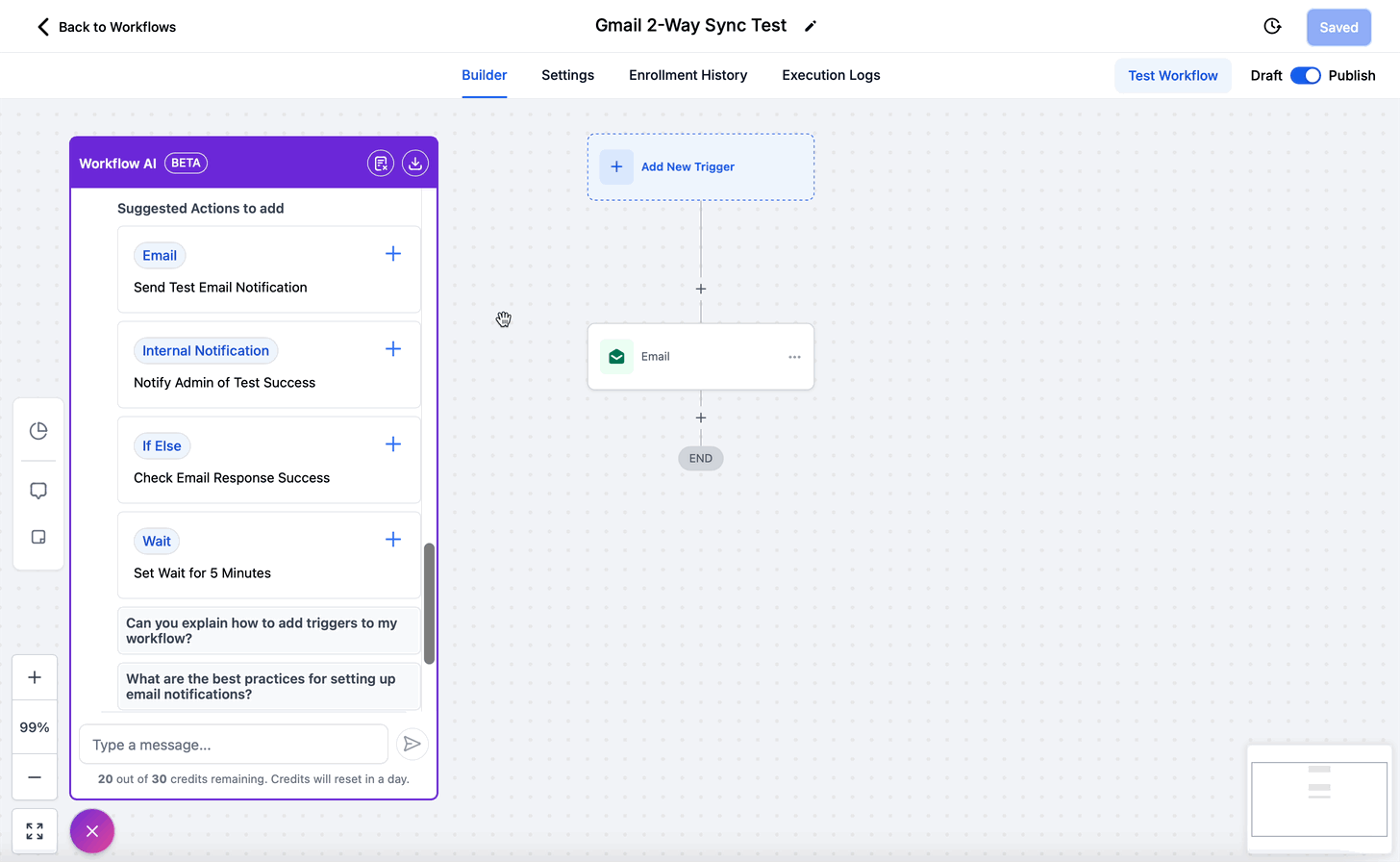Open the Enrollment History tab
The width and height of the screenshot is (1400, 862).
[x=687, y=75]
